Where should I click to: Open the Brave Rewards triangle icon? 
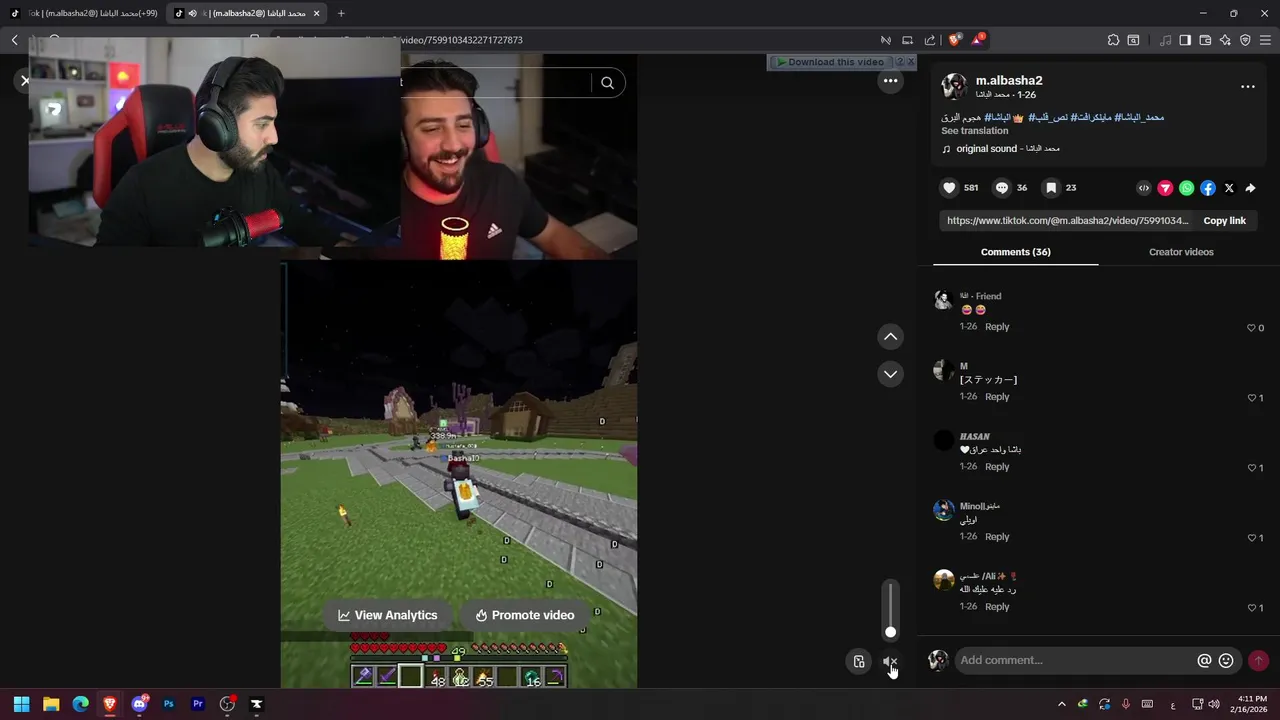tap(977, 40)
